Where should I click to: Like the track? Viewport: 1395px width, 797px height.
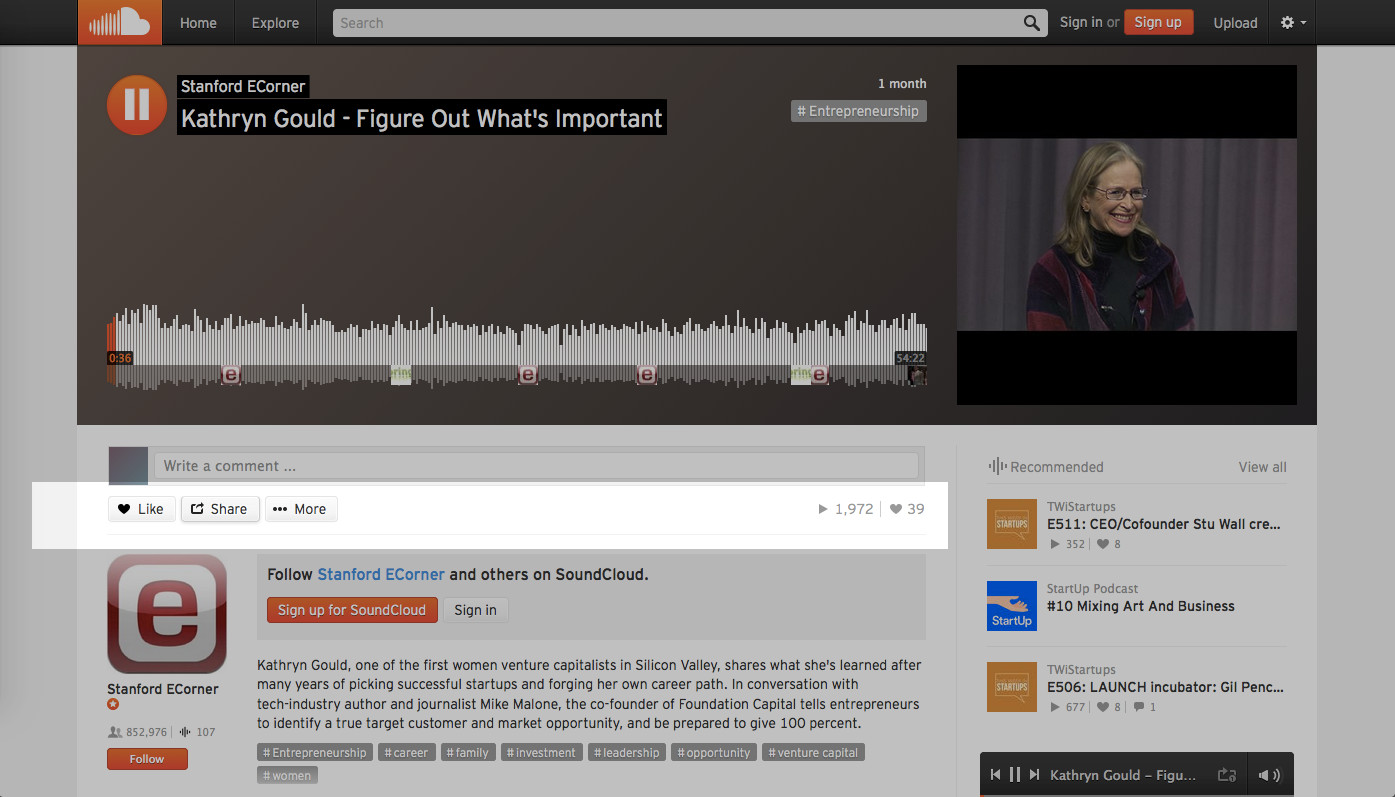(141, 509)
